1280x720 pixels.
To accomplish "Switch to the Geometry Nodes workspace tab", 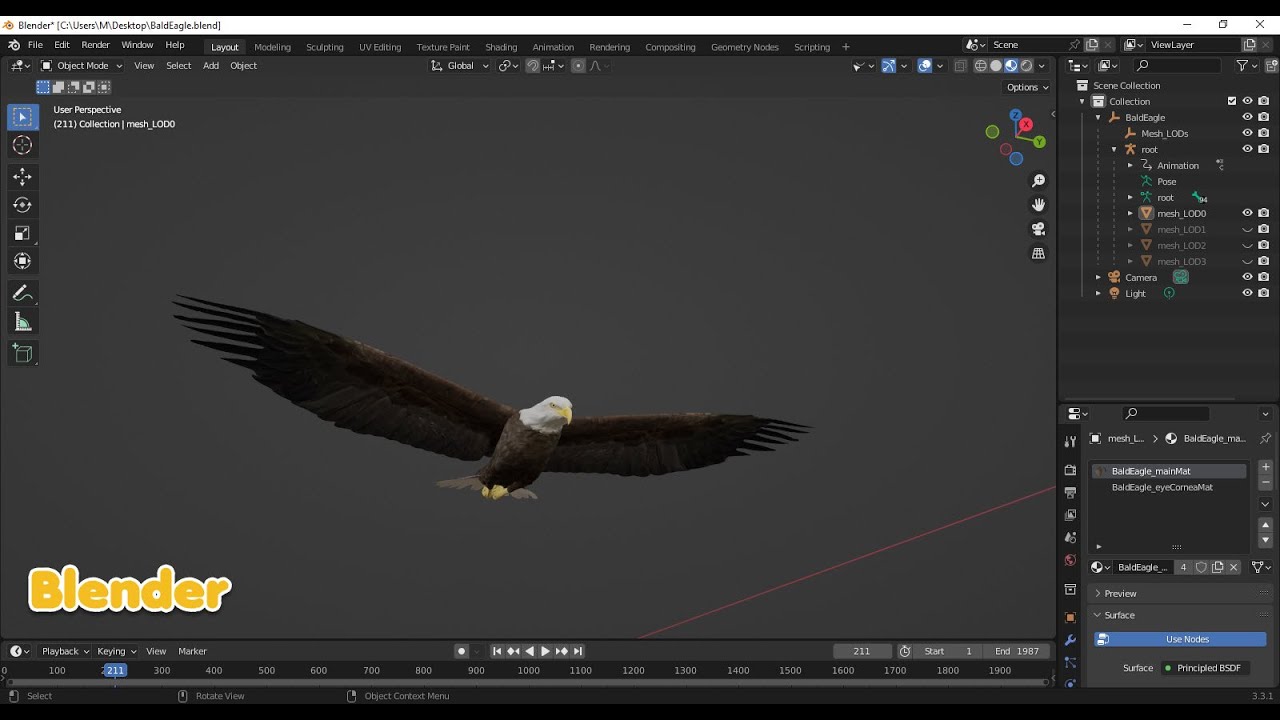I will tap(744, 47).
